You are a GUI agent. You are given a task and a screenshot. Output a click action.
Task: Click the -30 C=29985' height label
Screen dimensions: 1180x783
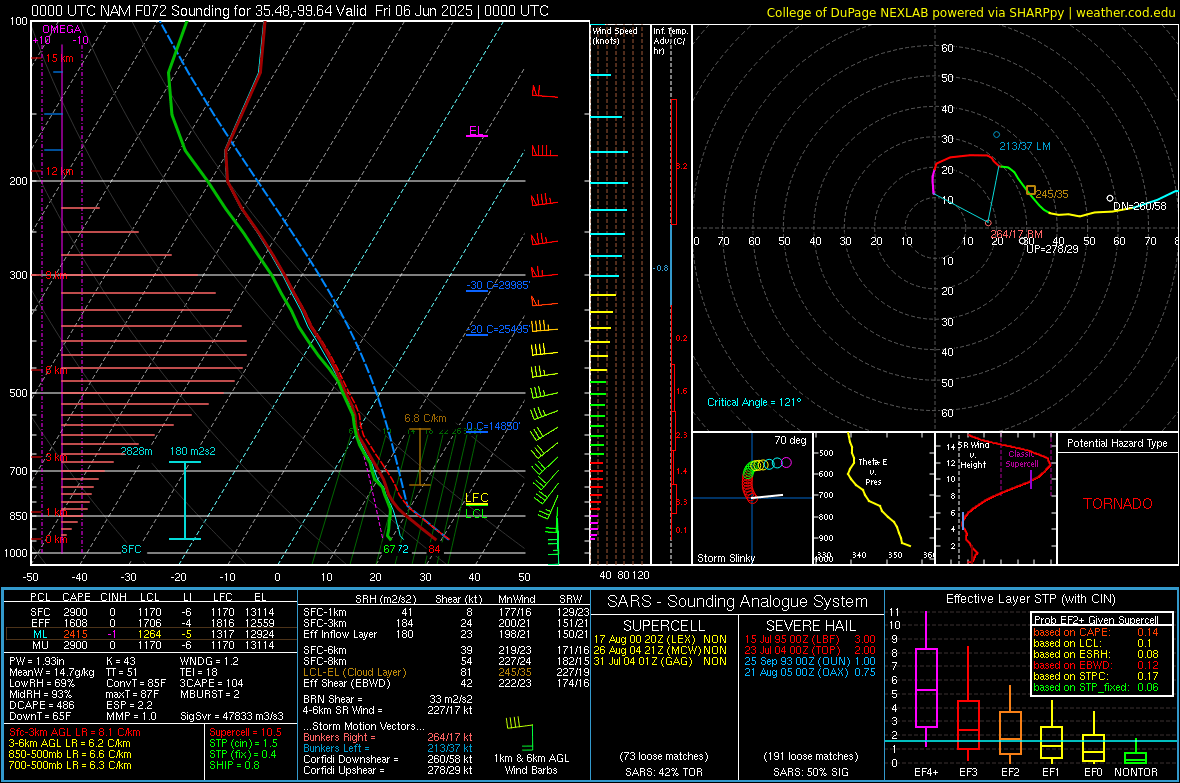(498, 285)
